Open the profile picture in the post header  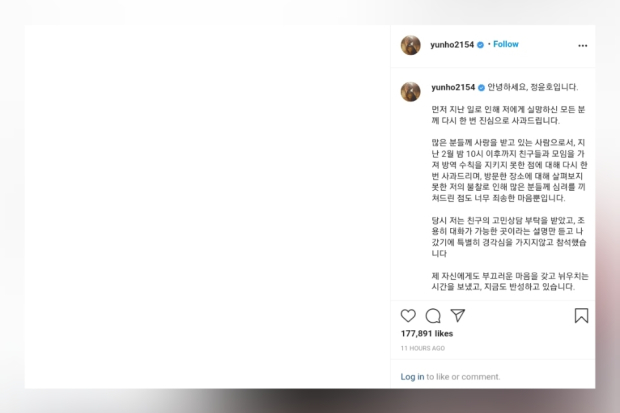[411, 45]
